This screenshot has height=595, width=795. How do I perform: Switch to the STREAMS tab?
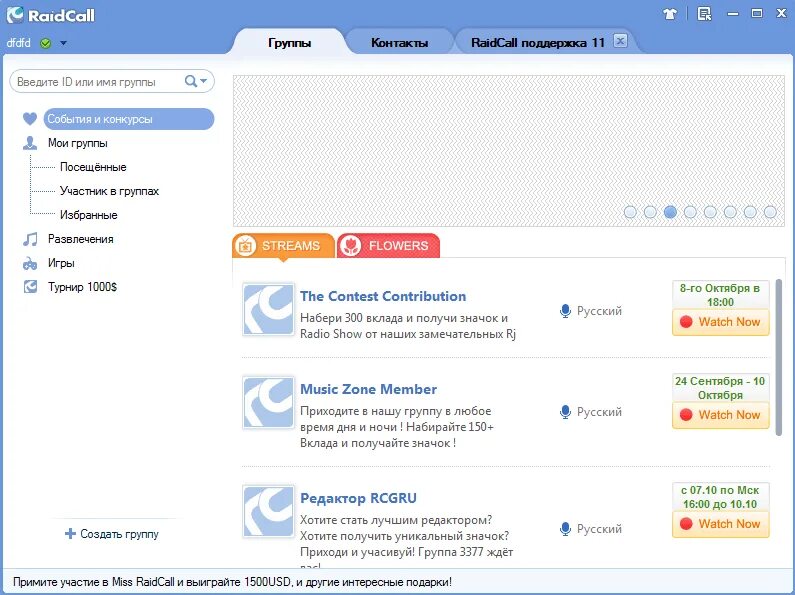283,246
